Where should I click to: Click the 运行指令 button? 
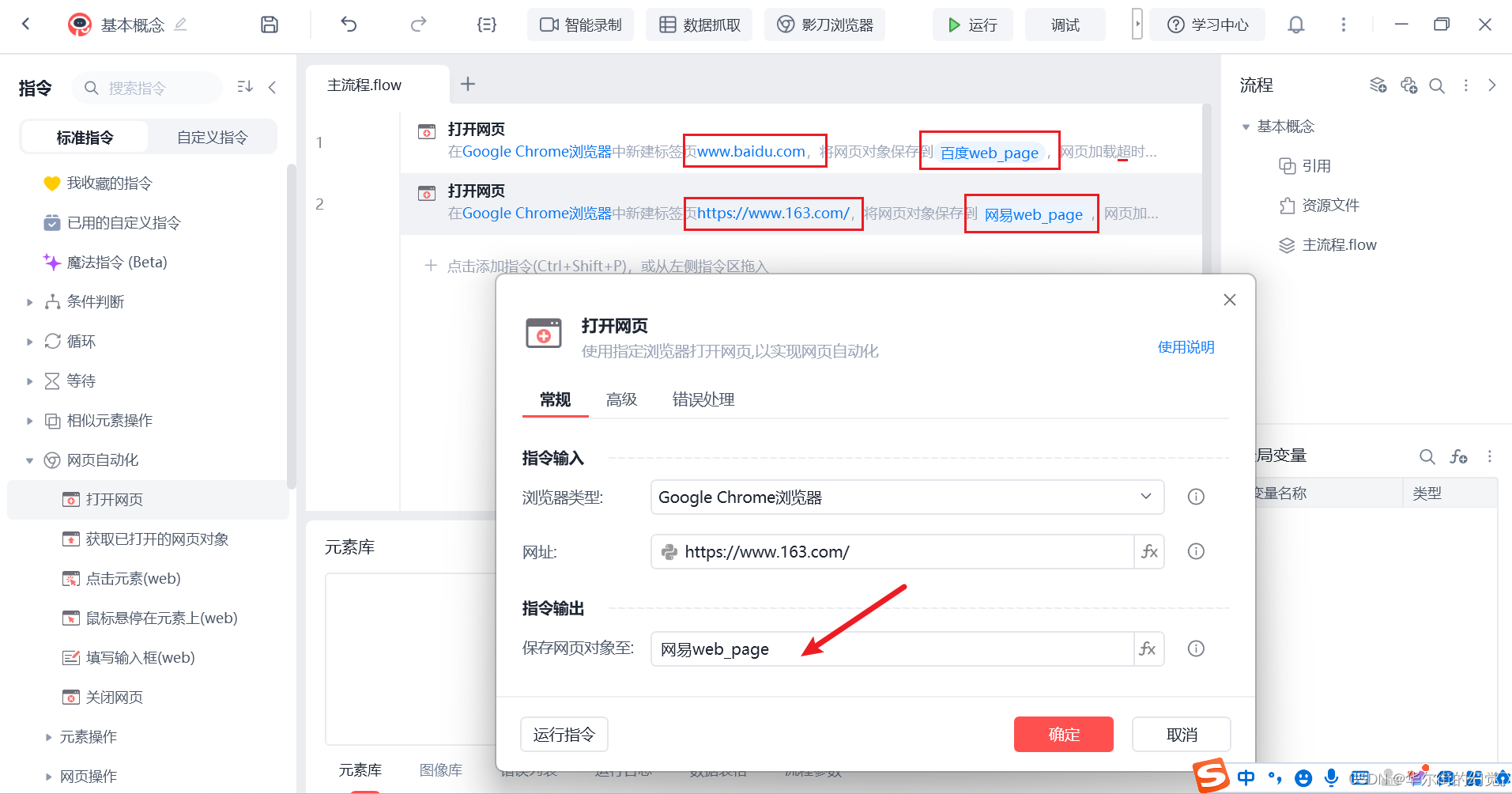(x=564, y=735)
